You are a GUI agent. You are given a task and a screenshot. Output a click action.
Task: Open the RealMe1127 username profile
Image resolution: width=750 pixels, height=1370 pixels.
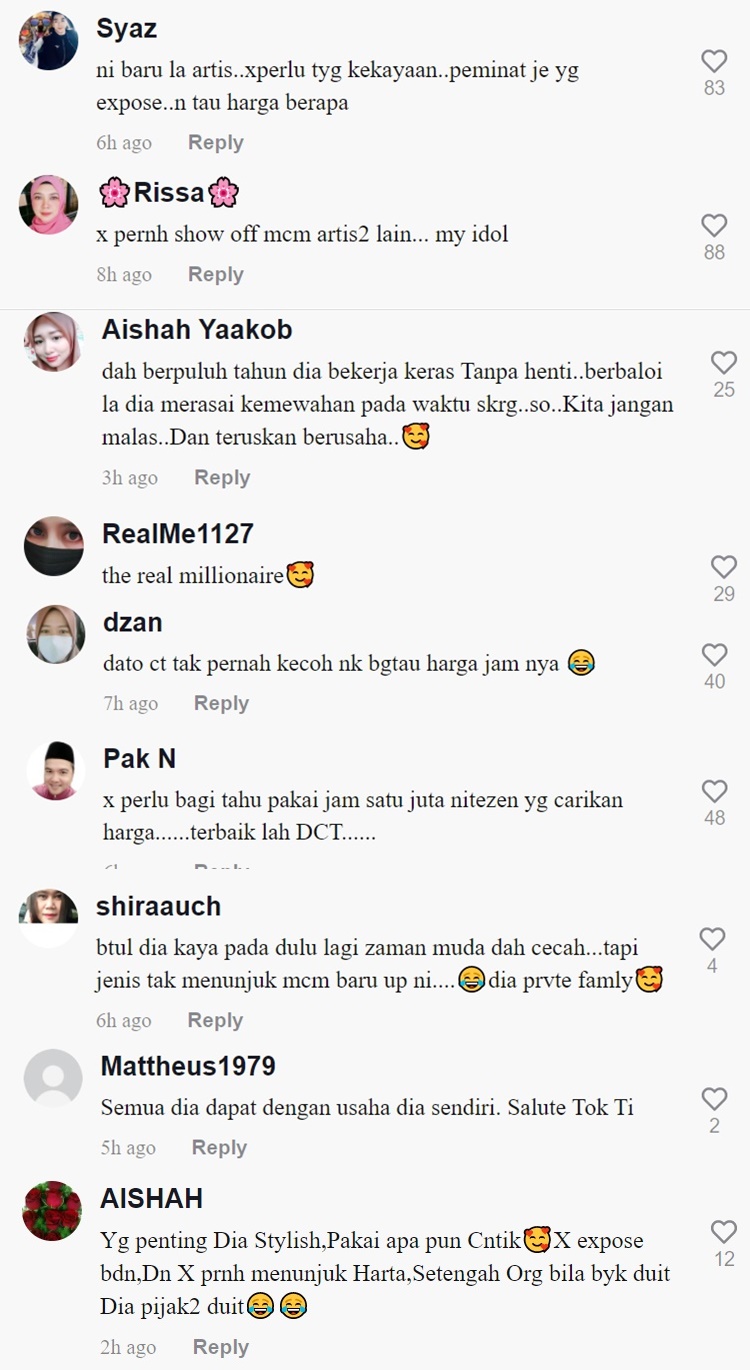(178, 534)
